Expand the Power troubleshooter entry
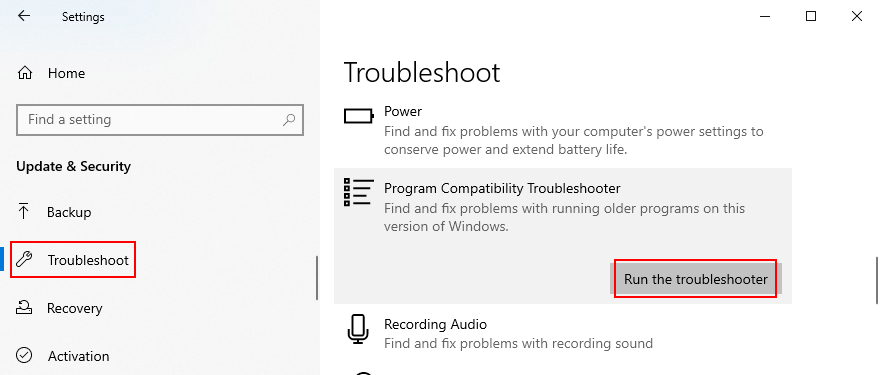Viewport: 880px width, 375px height. click(562, 132)
